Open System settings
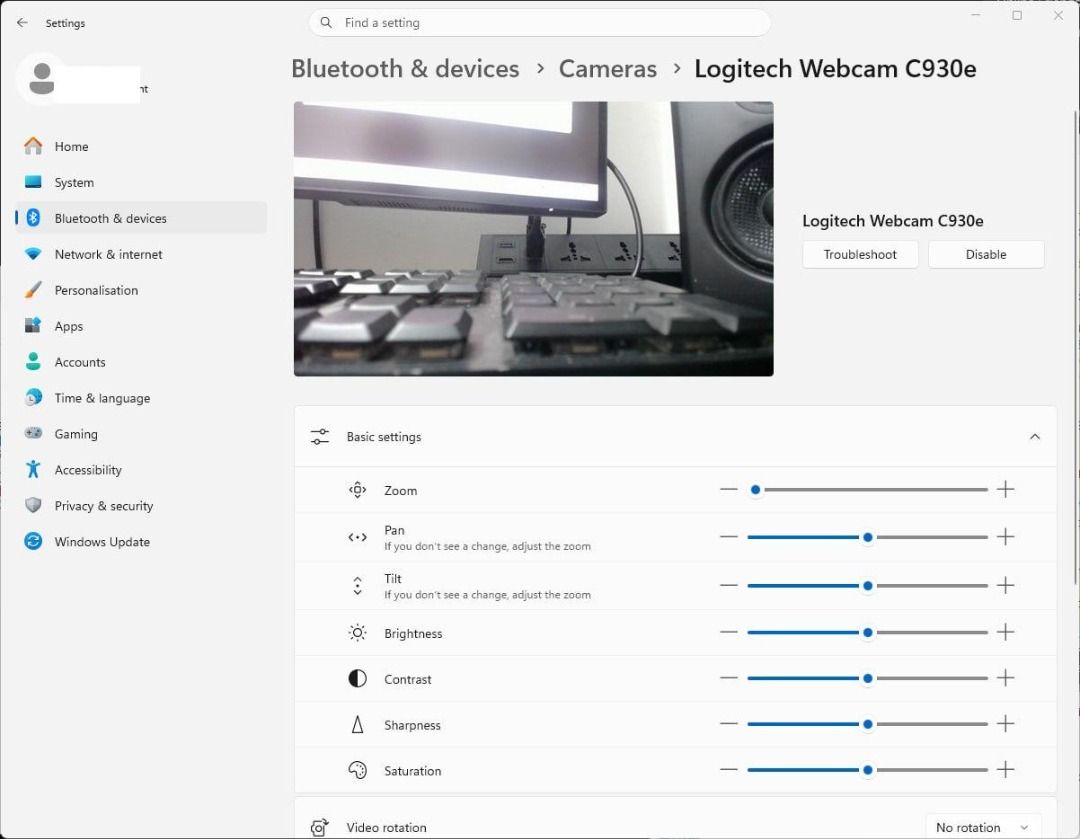The image size is (1080, 839). (141, 182)
